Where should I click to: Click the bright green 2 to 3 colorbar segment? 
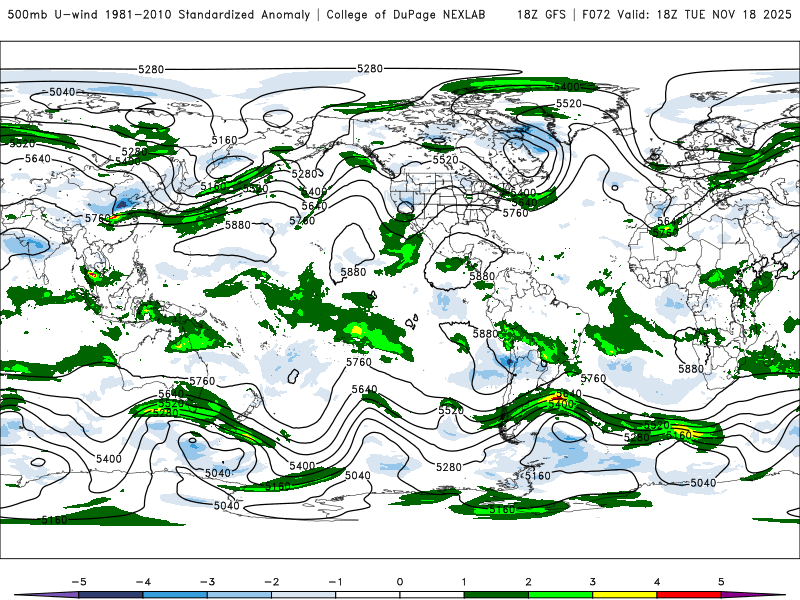coord(561,595)
